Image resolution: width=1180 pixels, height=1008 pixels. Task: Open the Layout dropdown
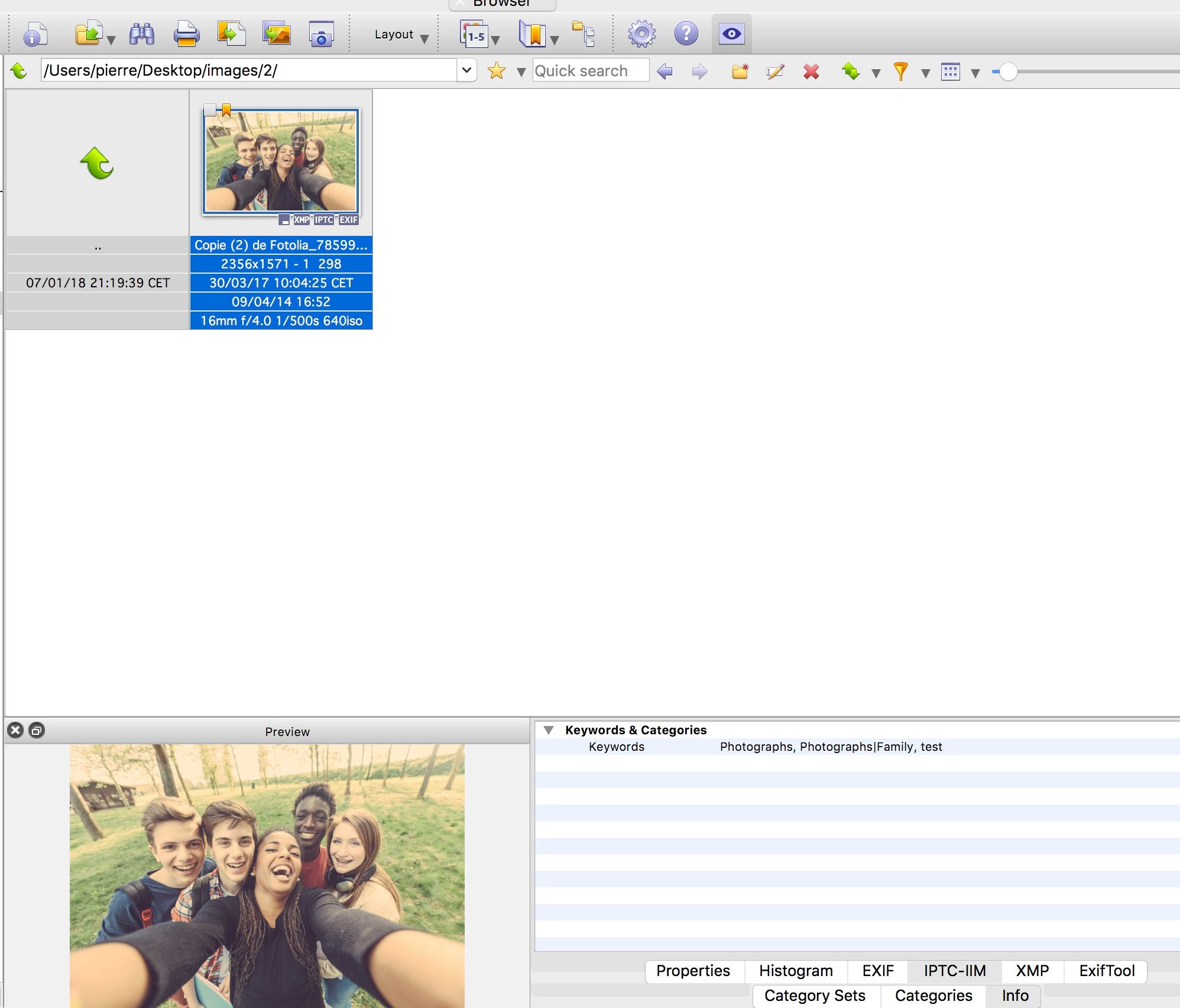point(400,35)
